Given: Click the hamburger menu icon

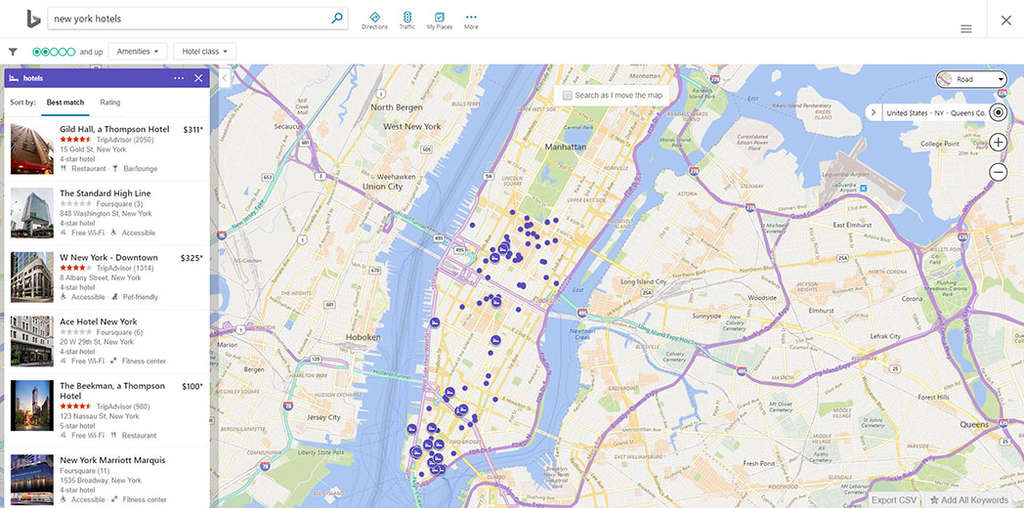Looking at the screenshot, I should pyautogui.click(x=966, y=29).
